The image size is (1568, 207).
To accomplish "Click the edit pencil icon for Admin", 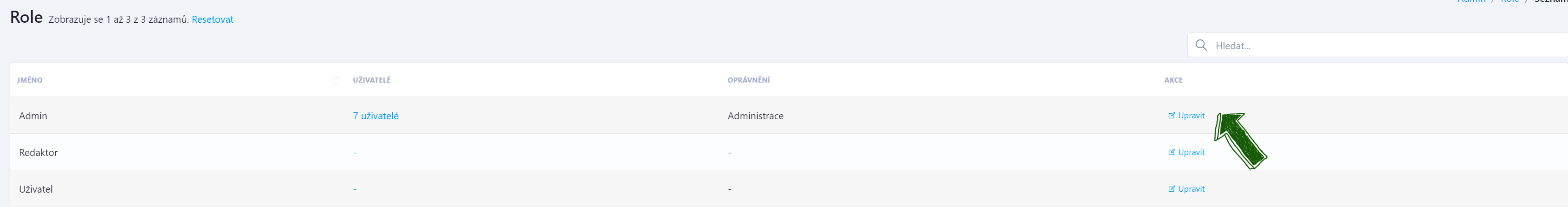I will 1171,116.
